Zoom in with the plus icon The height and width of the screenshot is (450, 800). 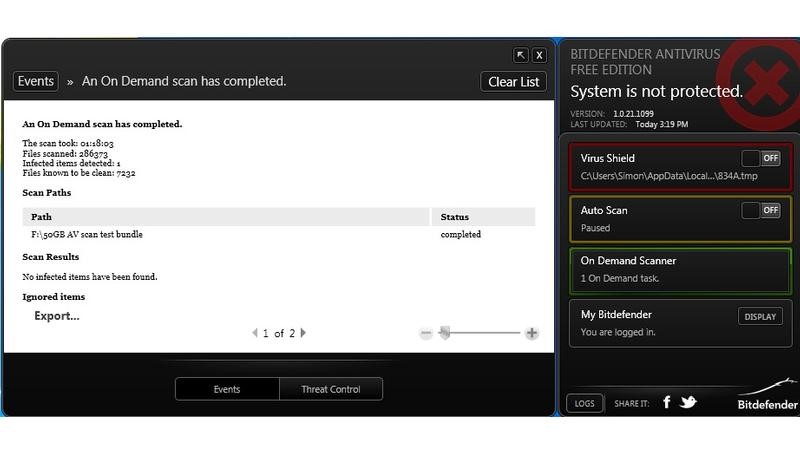click(x=532, y=333)
